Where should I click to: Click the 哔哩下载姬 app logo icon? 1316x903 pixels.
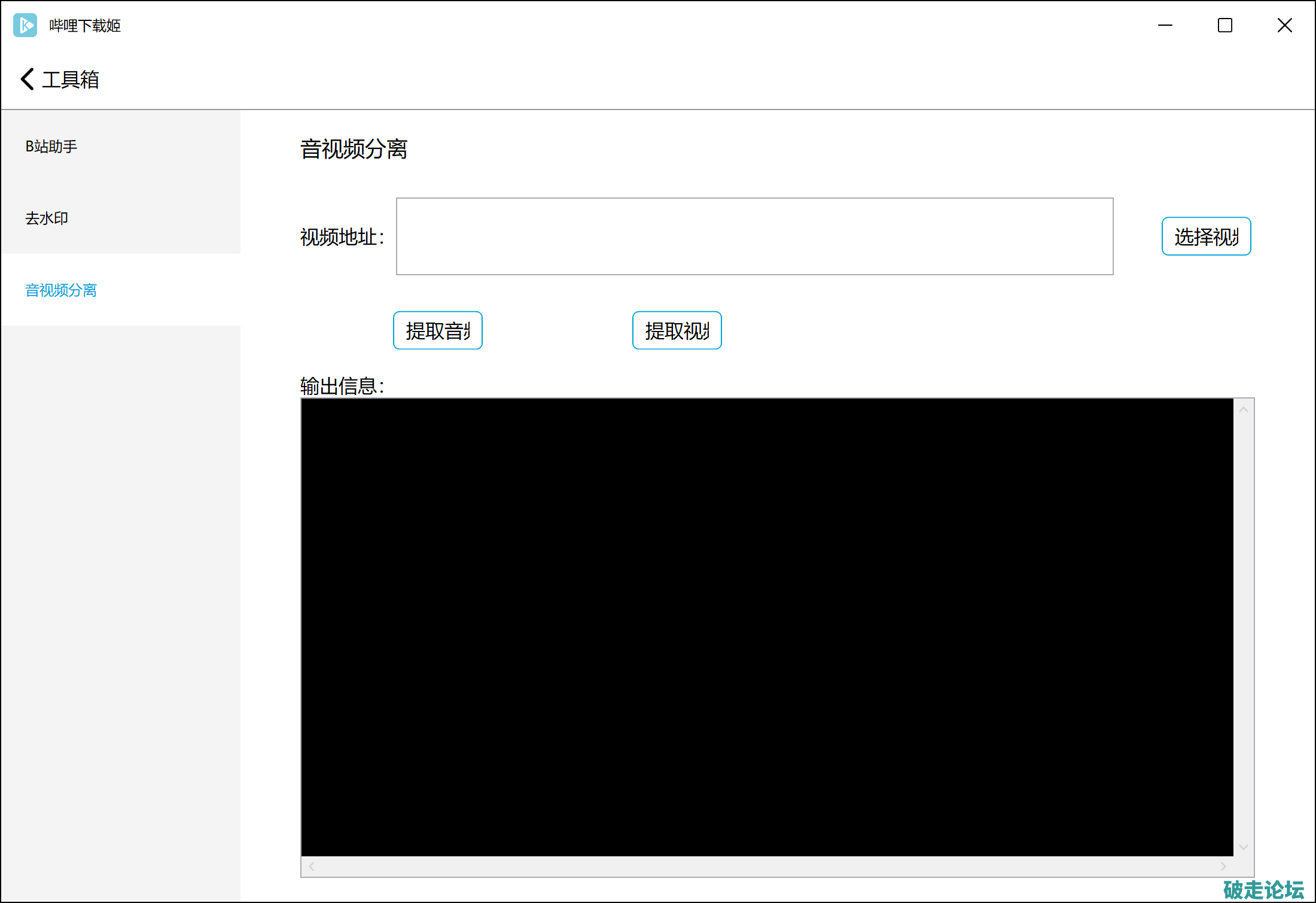click(x=25, y=25)
